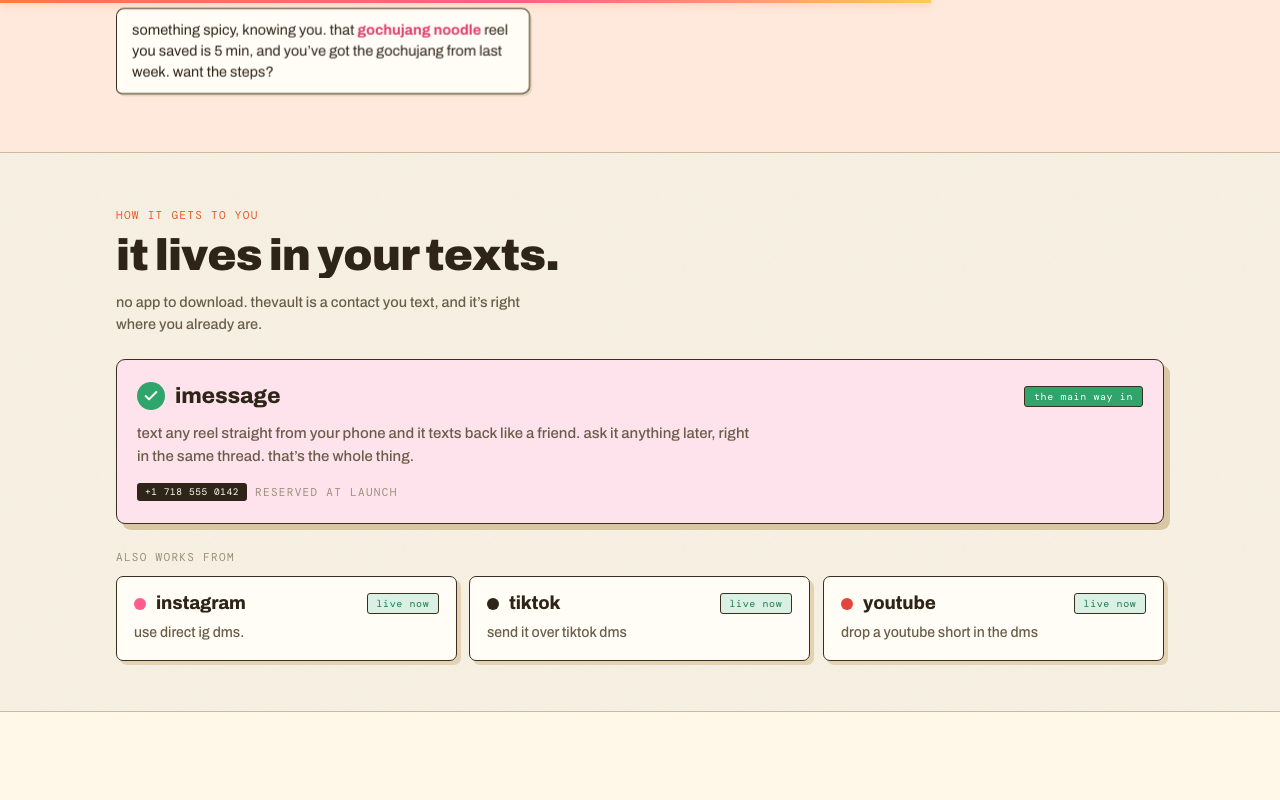
Task: Click the chat bubble about something spicy
Action: coord(323,51)
